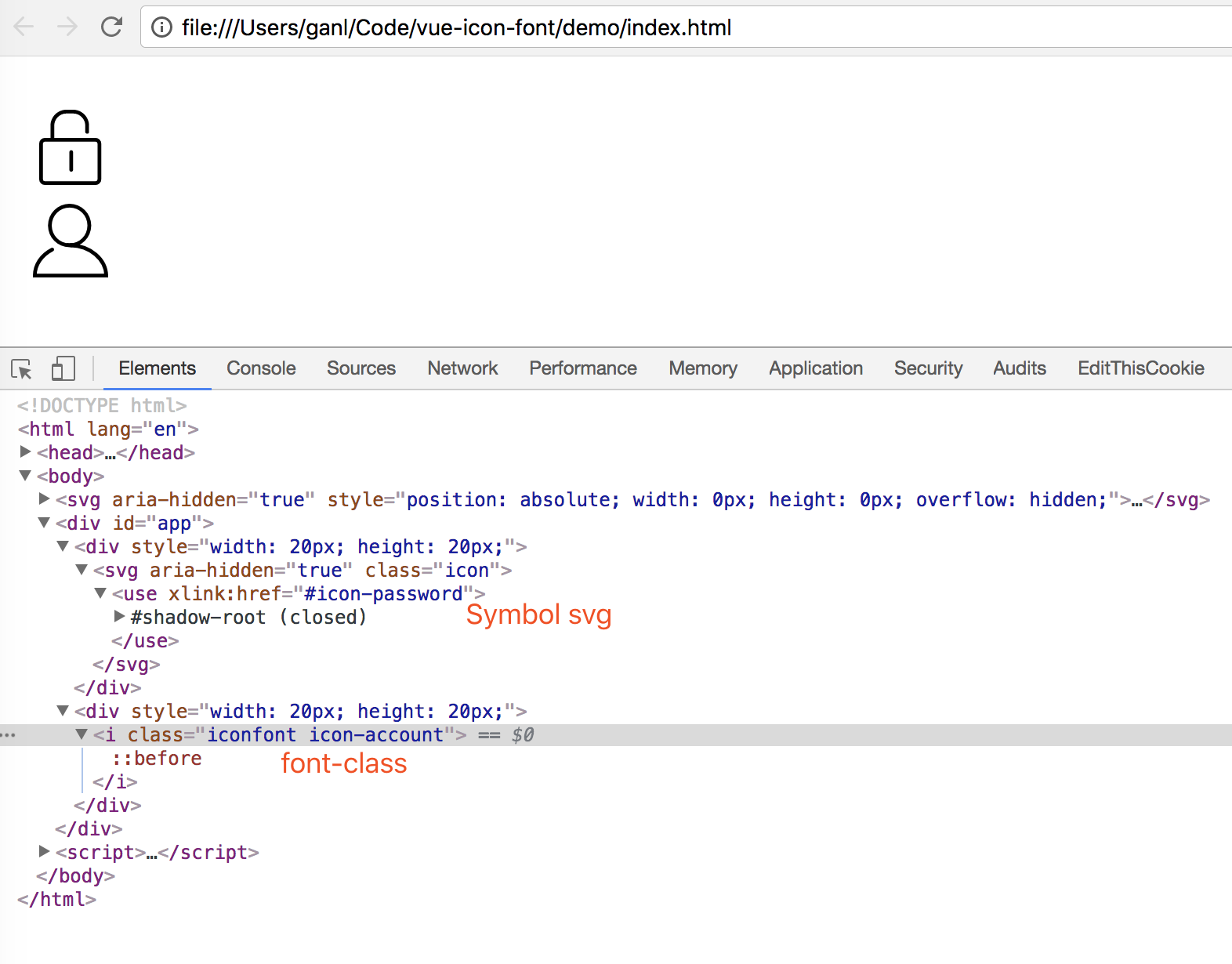Select the closing </html> tag line
This screenshot has height=964, width=1232.
[56, 899]
